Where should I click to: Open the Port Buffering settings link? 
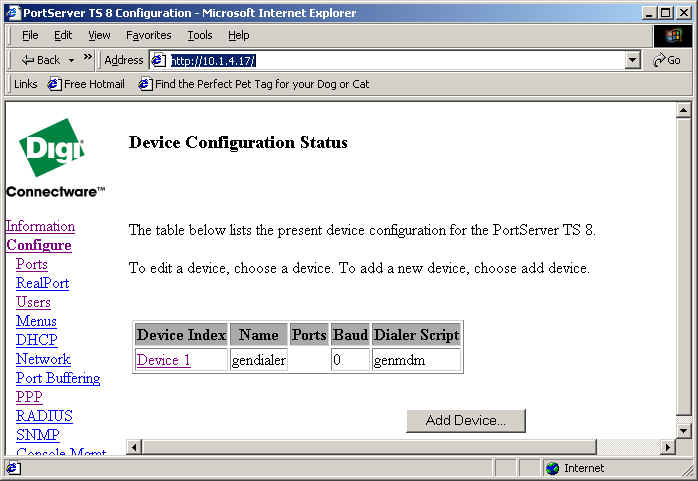tap(58, 378)
